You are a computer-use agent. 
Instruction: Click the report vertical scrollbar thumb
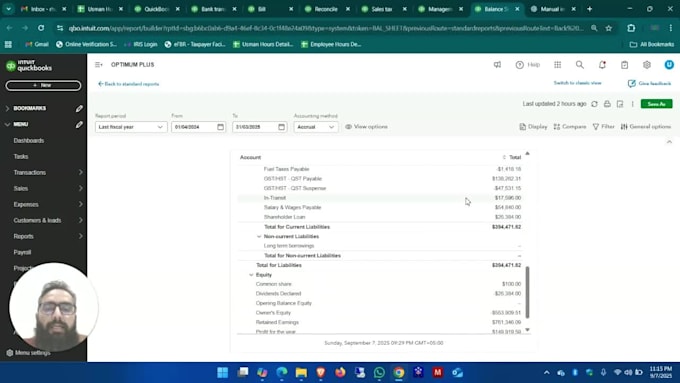527,292
